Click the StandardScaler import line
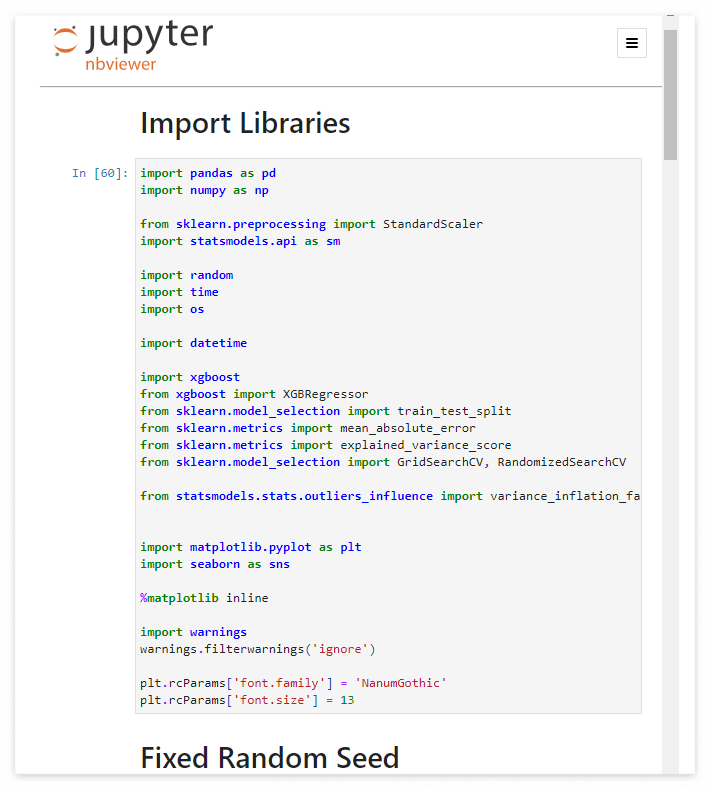Screen dimensions: 710x789 click(311, 224)
